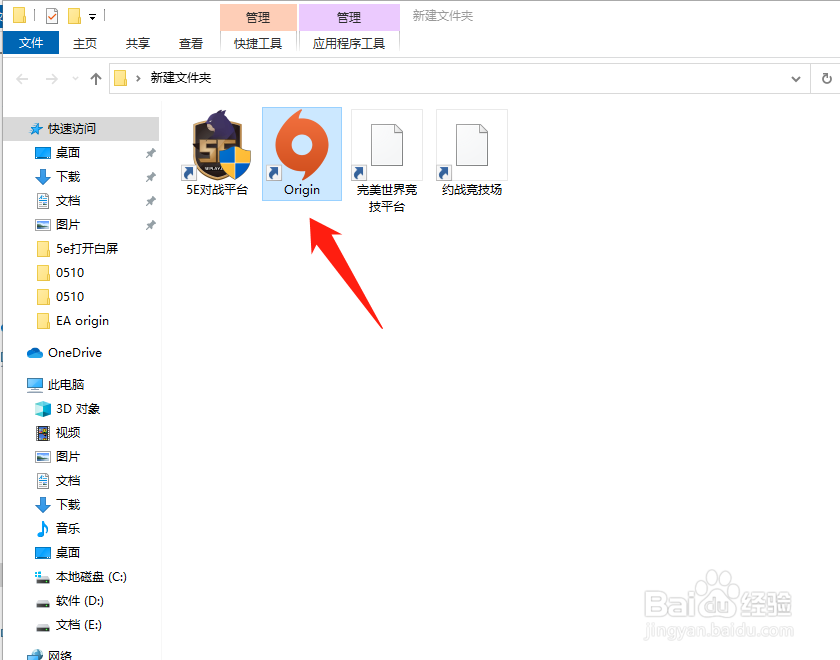Open the EA origin folder in sidebar
The height and width of the screenshot is (660, 840).
(x=81, y=321)
